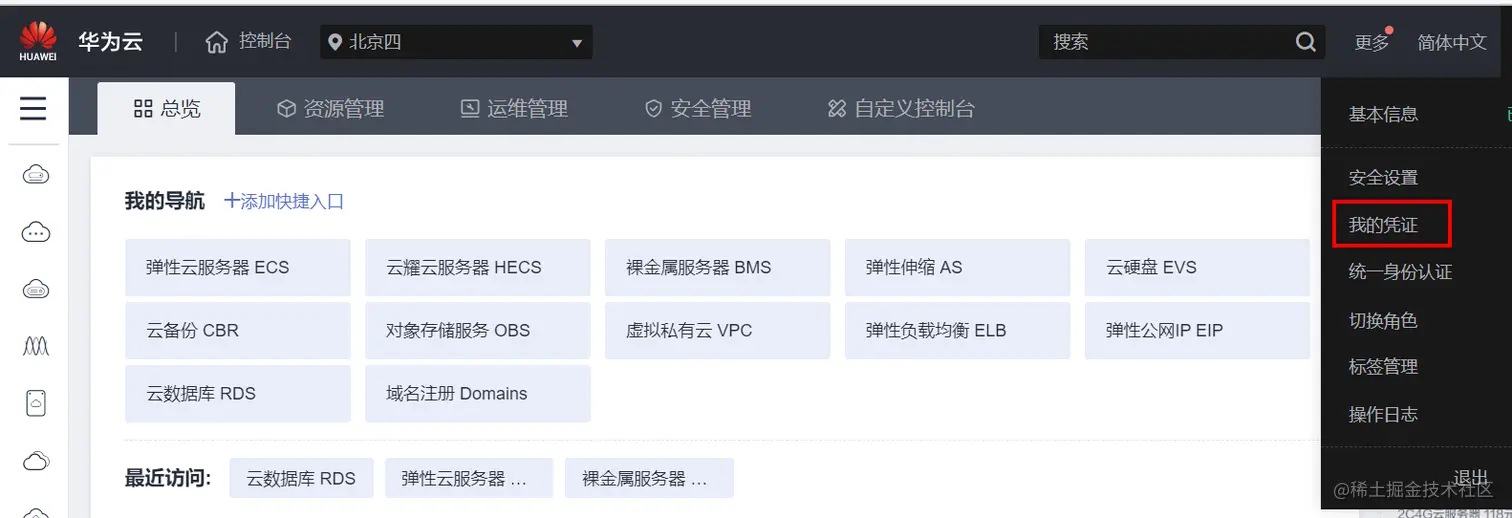Open the third cloud sidebar icon
The height and width of the screenshot is (518, 1512).
(x=36, y=289)
